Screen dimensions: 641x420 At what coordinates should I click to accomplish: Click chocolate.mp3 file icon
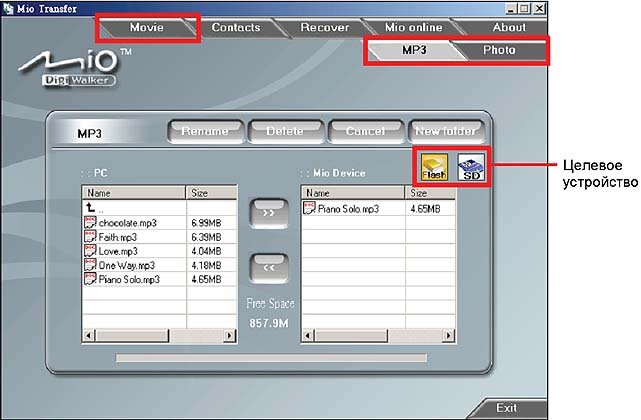point(90,222)
